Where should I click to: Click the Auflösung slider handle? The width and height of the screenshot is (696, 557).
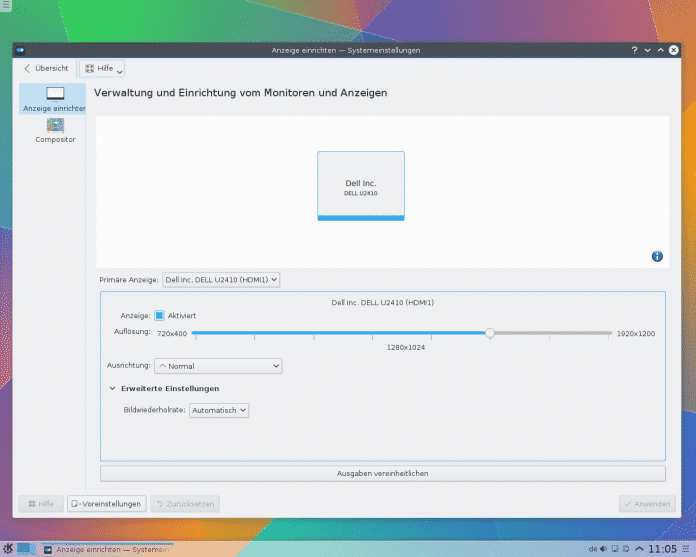489,333
